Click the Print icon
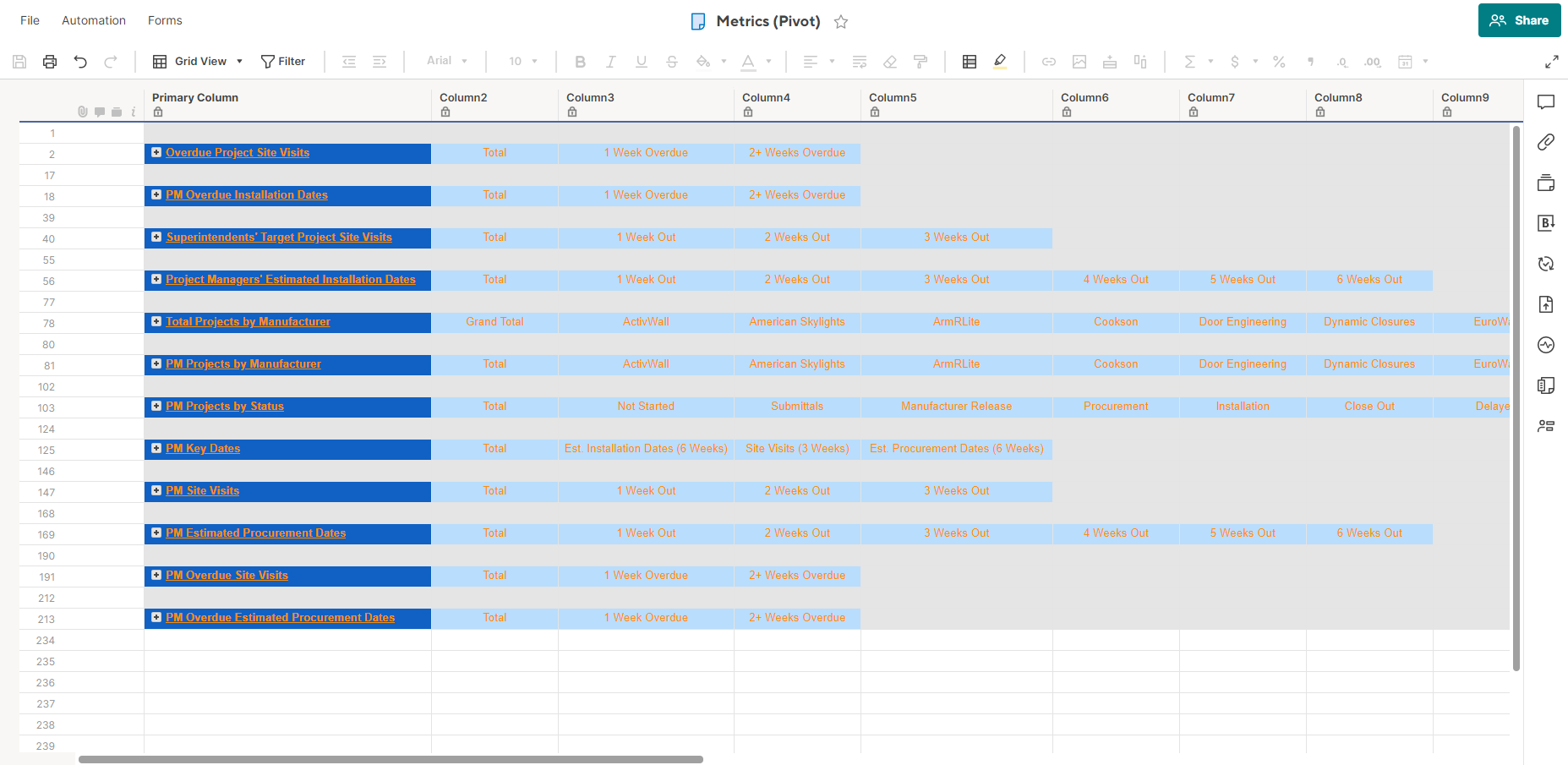The height and width of the screenshot is (765, 1568). (x=50, y=62)
